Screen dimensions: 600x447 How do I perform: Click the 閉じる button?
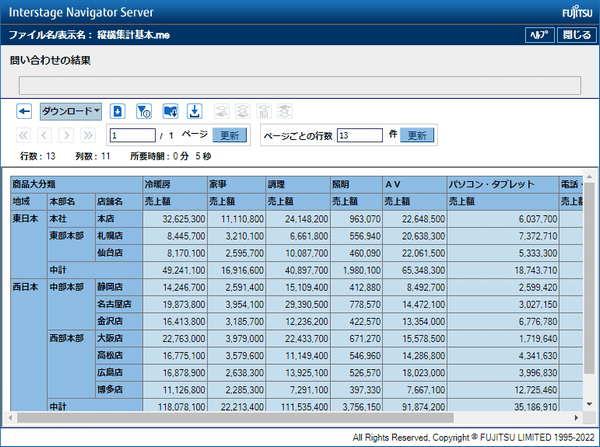pos(577,35)
